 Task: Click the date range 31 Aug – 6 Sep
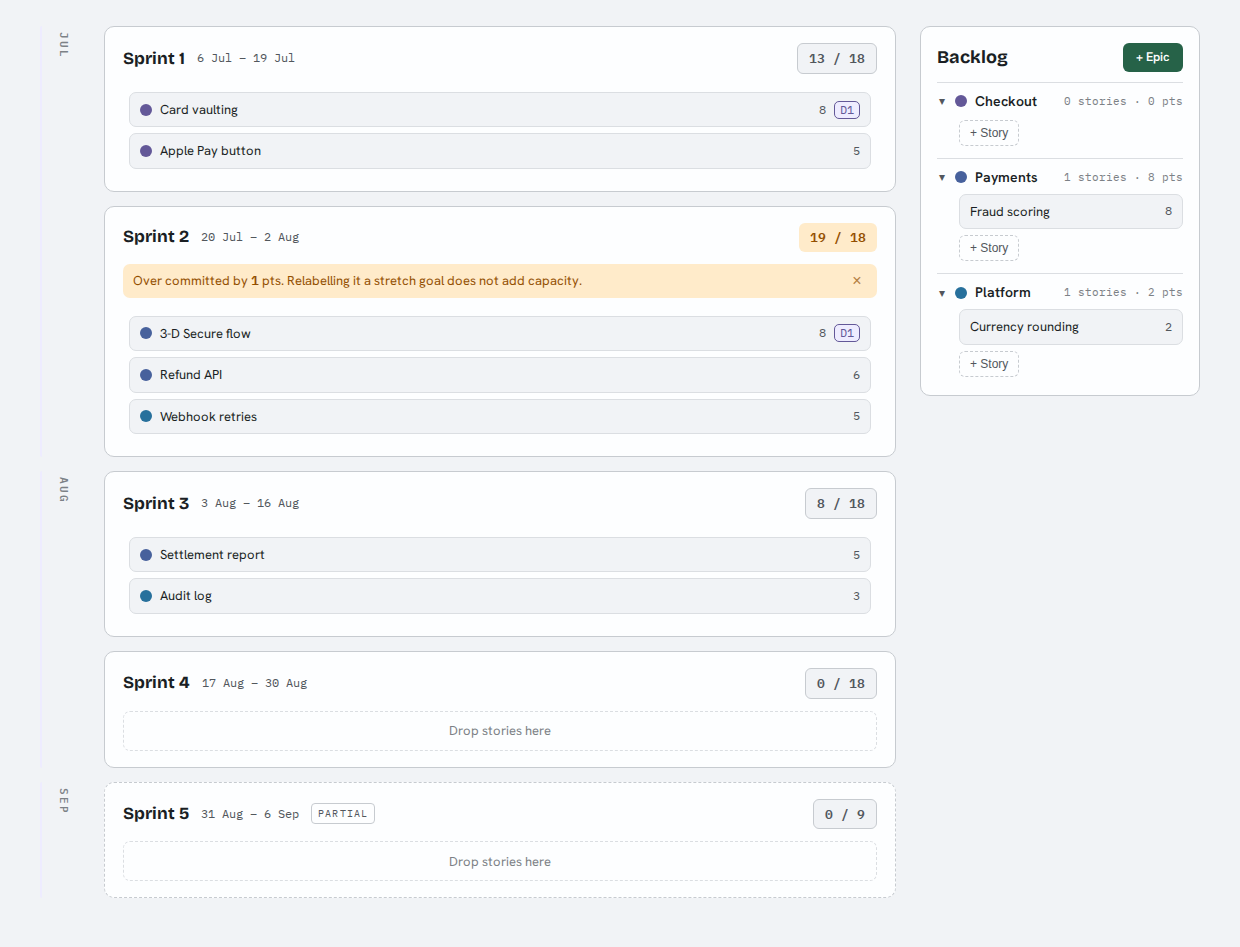coord(250,815)
